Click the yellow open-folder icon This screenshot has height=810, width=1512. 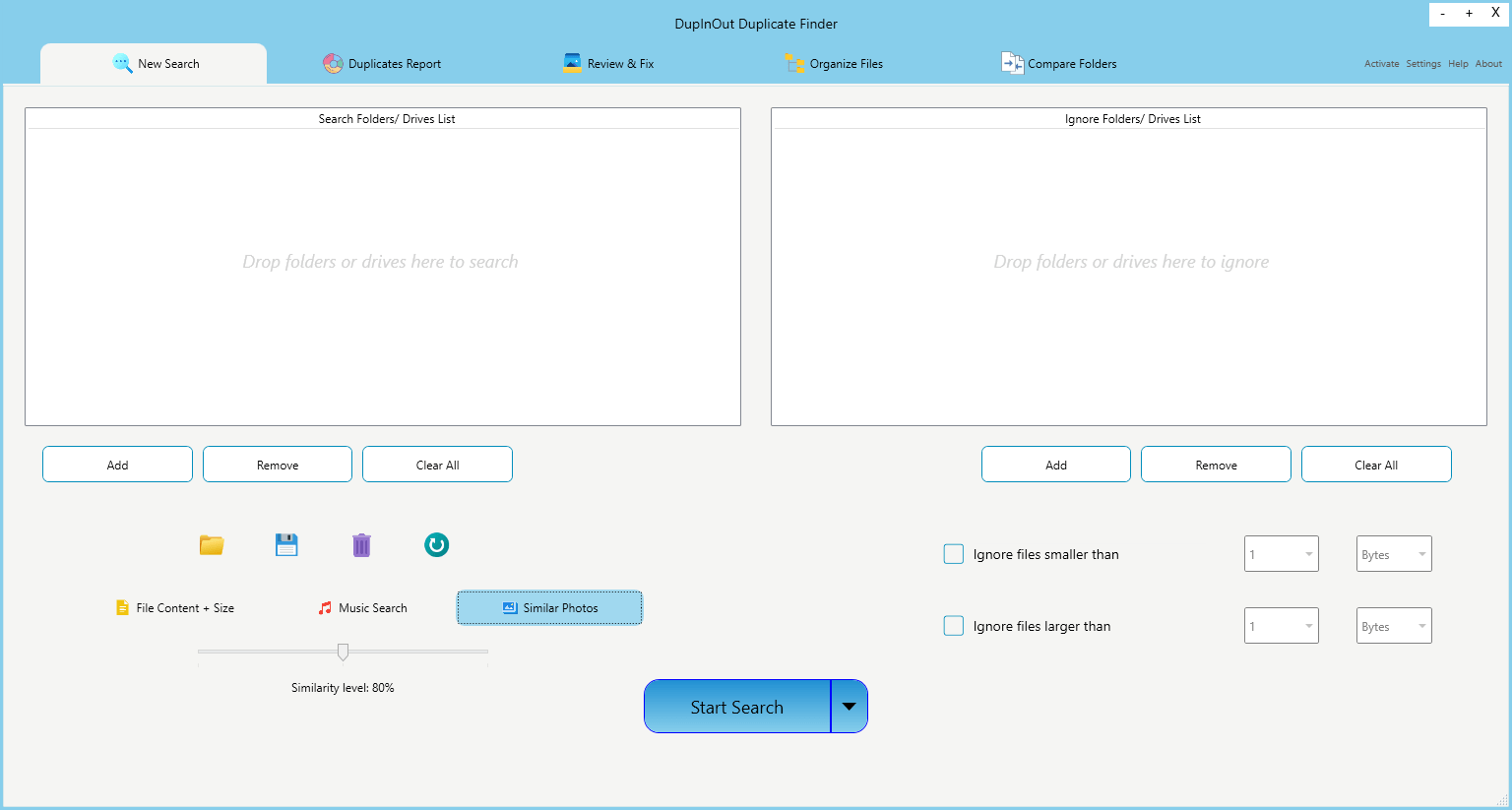coord(212,545)
